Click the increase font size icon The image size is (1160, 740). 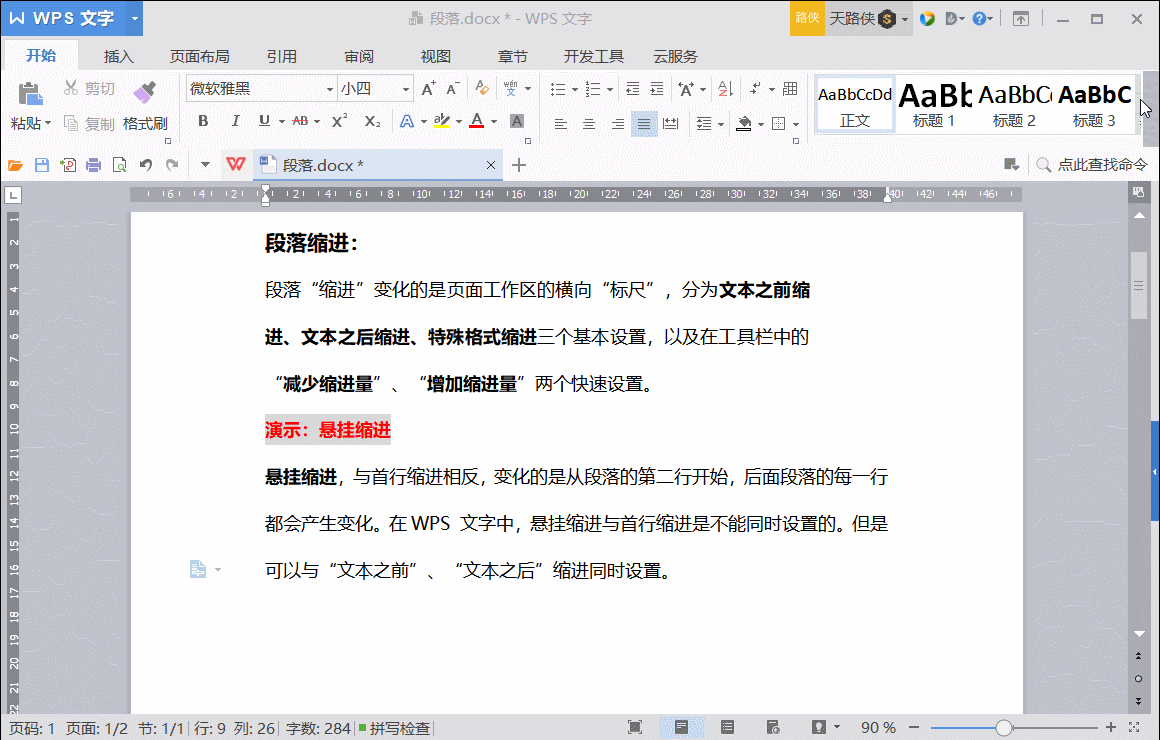tap(428, 89)
